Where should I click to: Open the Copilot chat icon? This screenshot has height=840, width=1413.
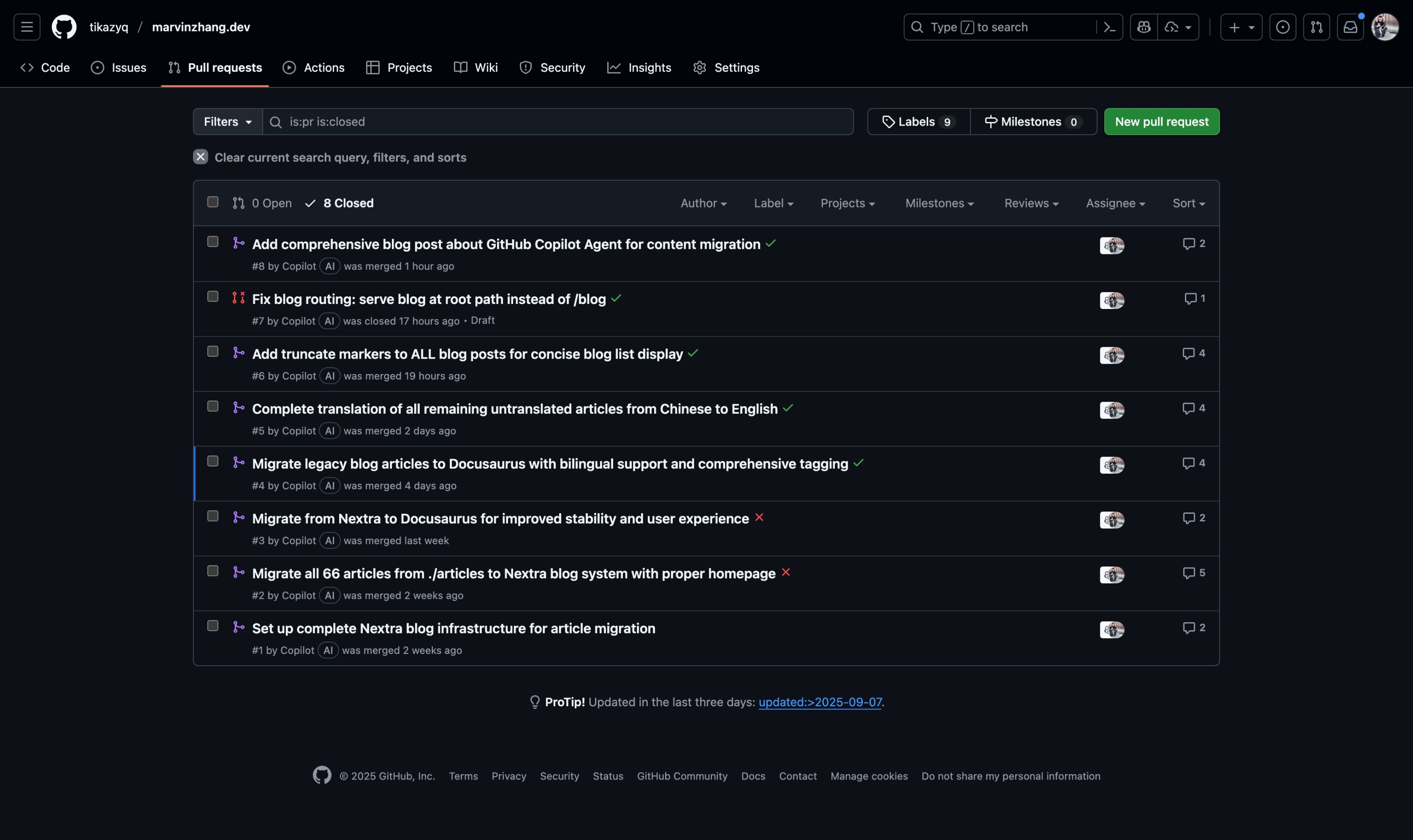coord(1144,26)
